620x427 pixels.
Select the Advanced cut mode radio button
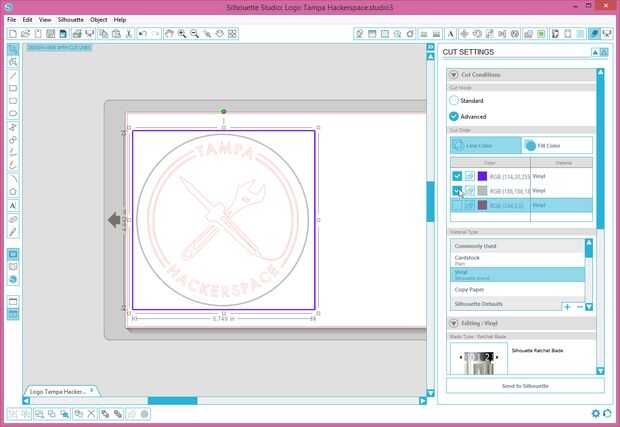(454, 116)
